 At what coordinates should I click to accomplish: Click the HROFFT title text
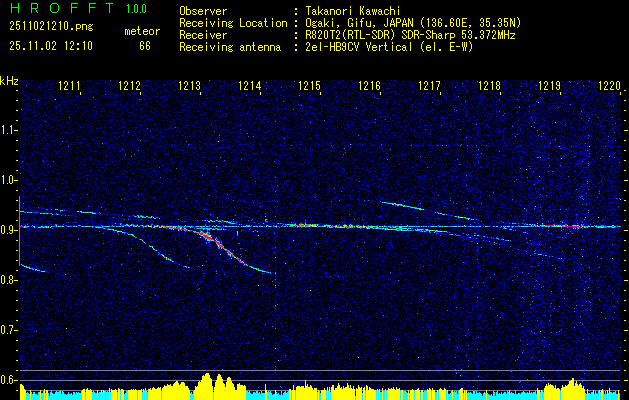click(x=62, y=8)
